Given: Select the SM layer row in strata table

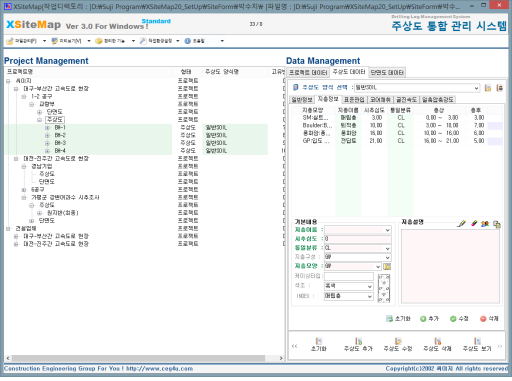Looking at the screenshot, I should [397, 118].
